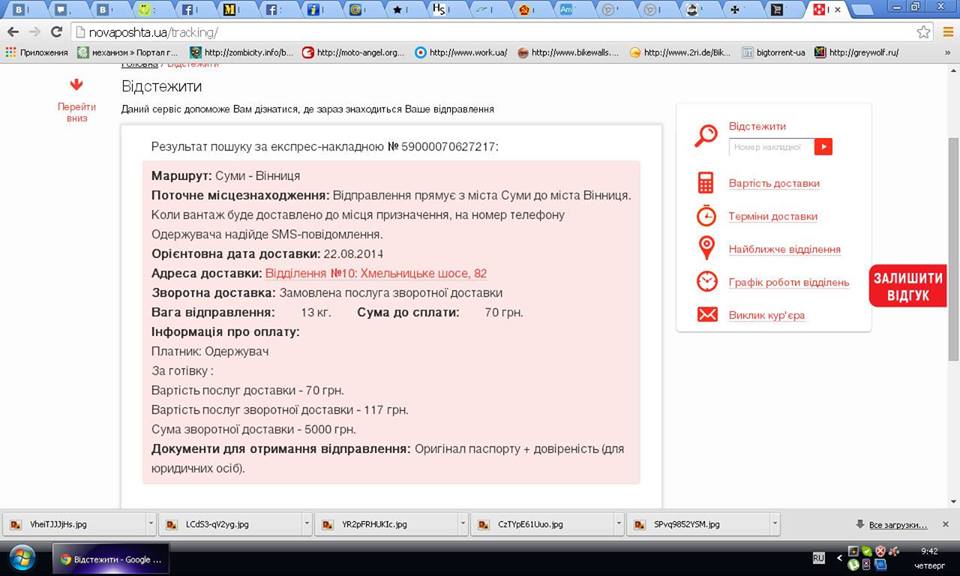Image resolution: width=960 pixels, height=576 pixels.
Task: Open the Відділення №10: Хмельницьке шосе, 82 address link
Action: point(376,273)
